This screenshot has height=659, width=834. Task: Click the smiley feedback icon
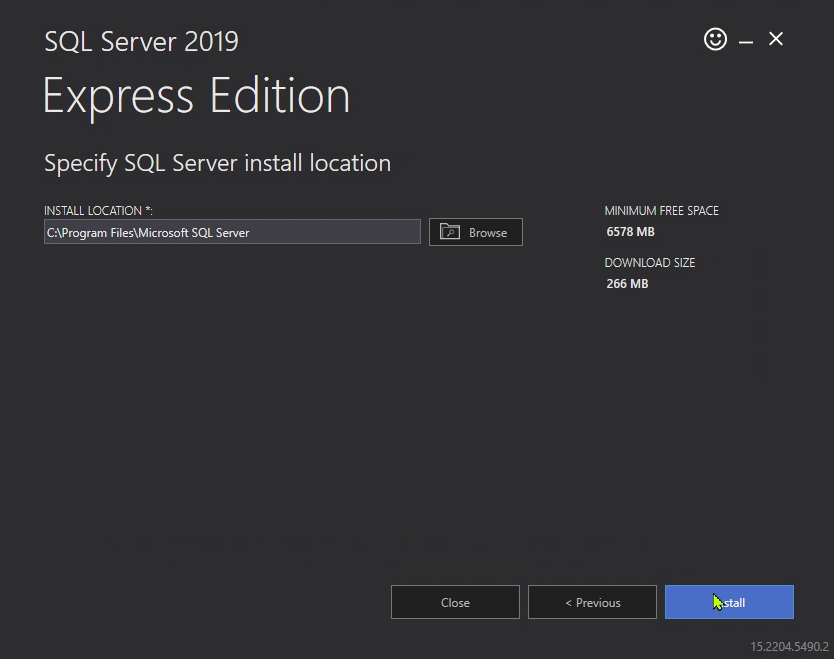coord(715,39)
